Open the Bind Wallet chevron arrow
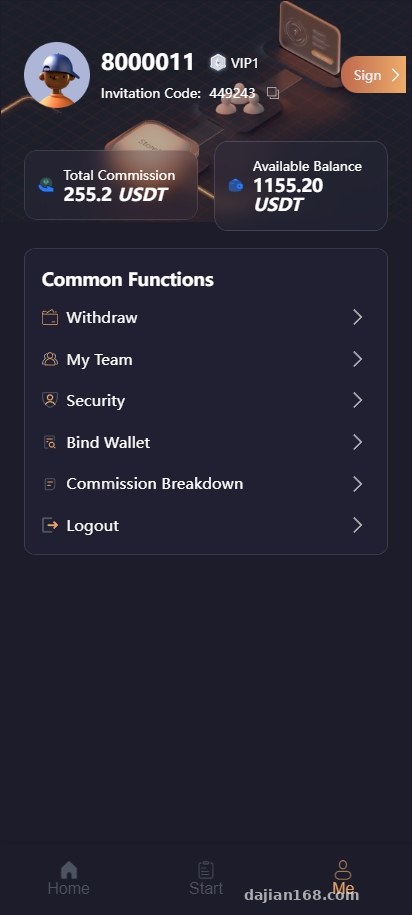Image resolution: width=412 pixels, height=915 pixels. pyautogui.click(x=358, y=442)
